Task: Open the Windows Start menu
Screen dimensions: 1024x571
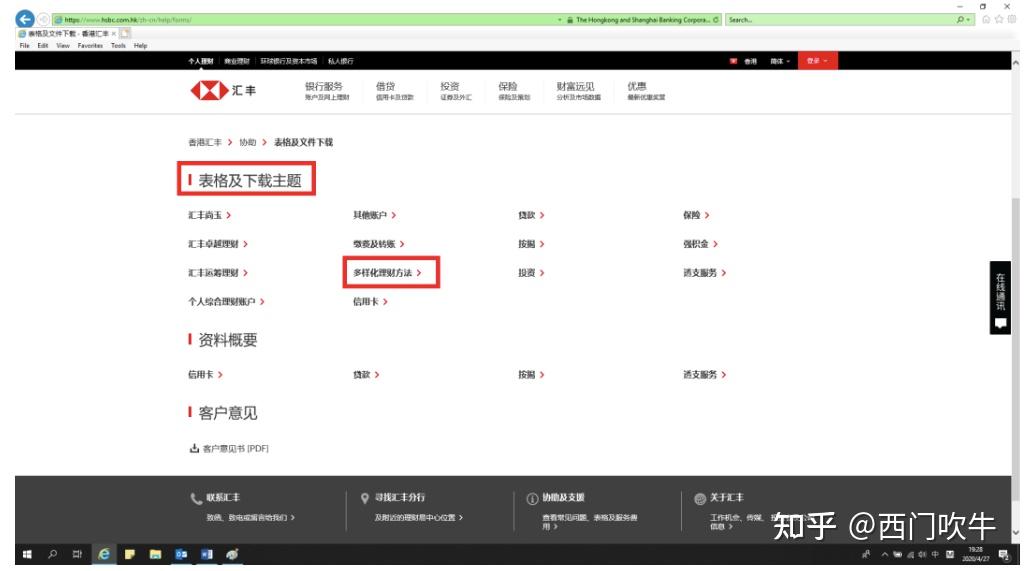Action: coord(27,554)
